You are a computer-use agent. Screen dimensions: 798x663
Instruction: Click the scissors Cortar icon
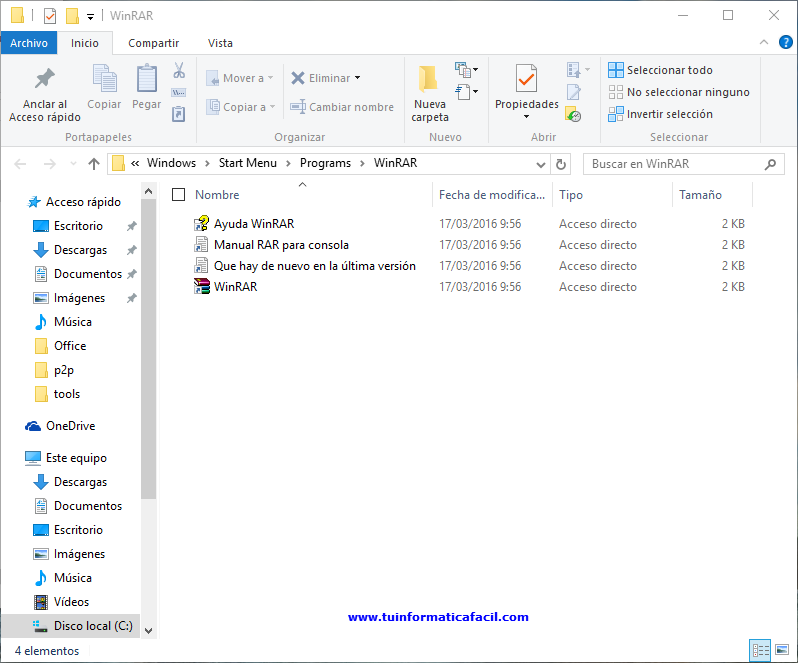point(179,70)
